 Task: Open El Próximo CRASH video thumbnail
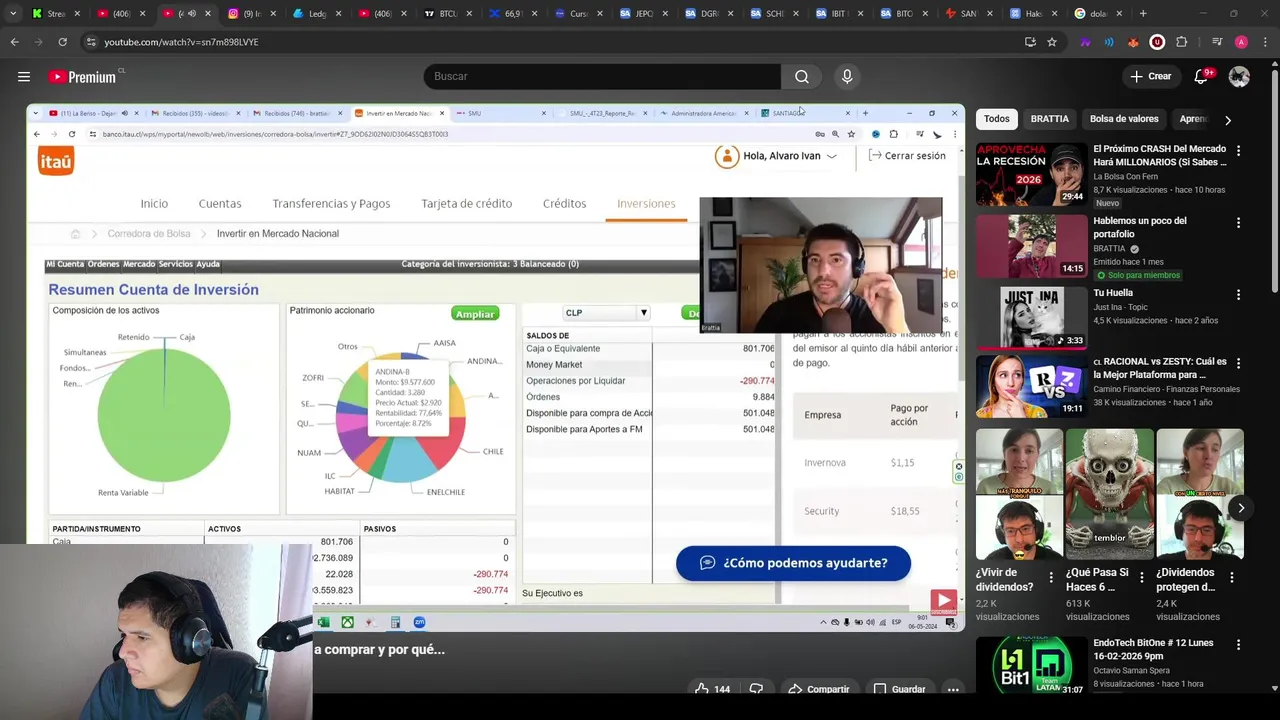pos(1031,174)
